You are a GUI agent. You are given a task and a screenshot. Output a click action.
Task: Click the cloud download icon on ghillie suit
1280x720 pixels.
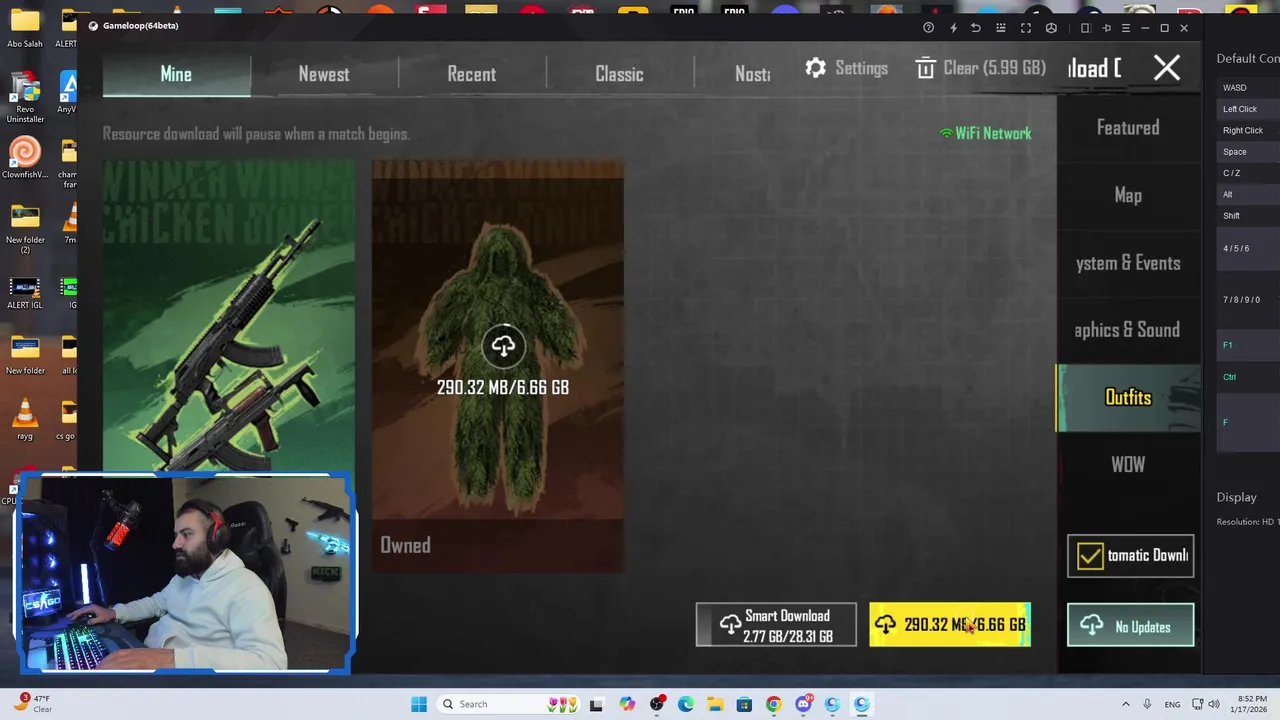click(x=503, y=346)
